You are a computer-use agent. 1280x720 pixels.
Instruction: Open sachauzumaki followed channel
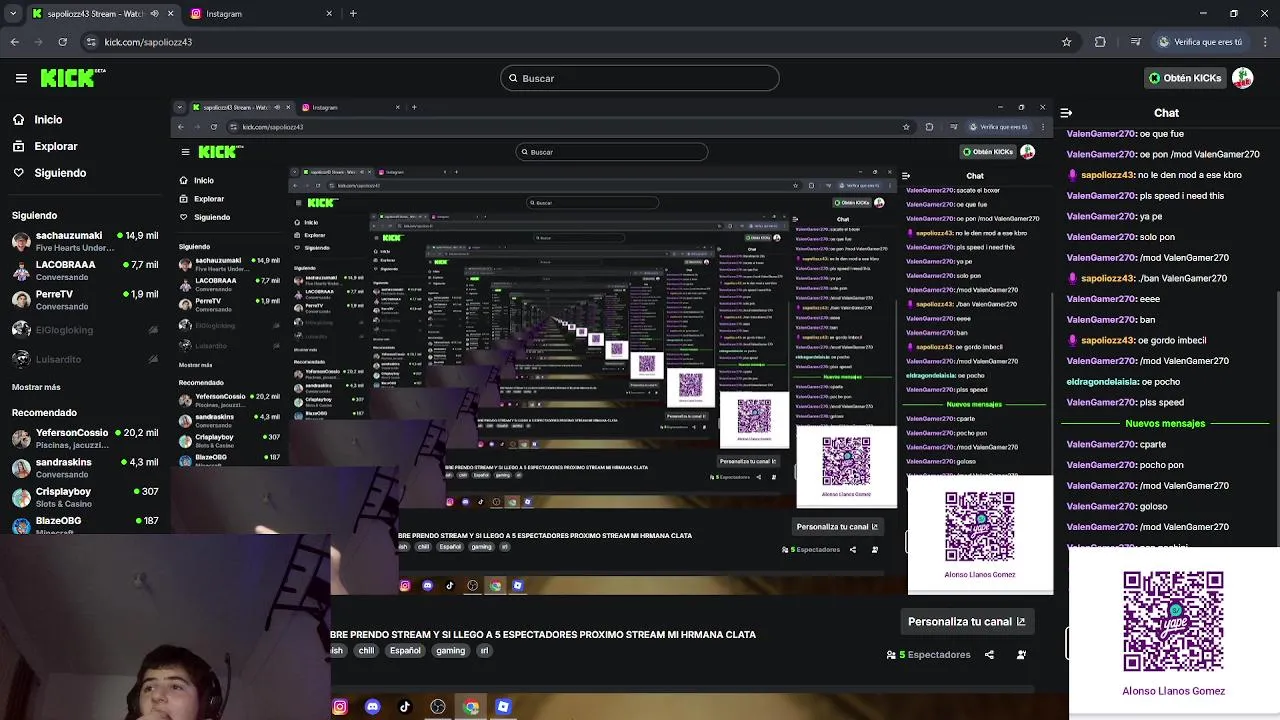pos(85,241)
